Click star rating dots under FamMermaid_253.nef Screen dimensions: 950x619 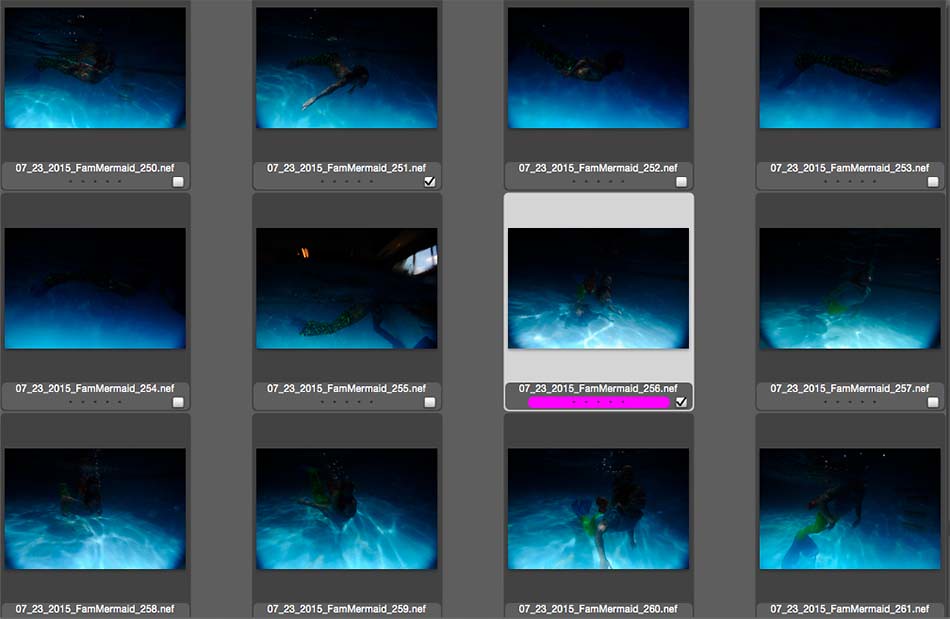pyautogui.click(x=850, y=181)
